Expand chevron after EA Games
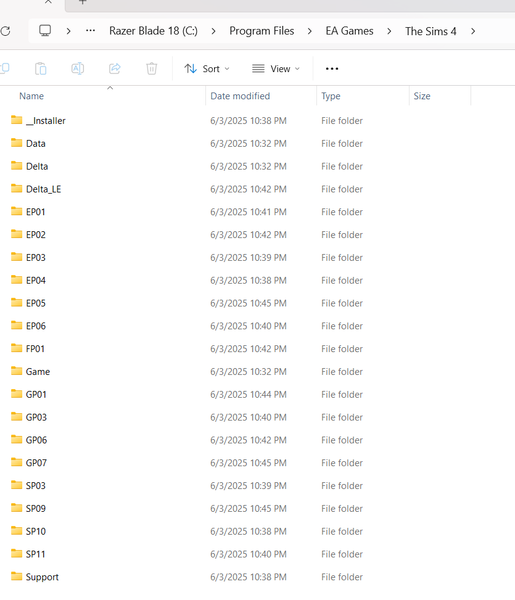515x600 pixels. coord(389,31)
